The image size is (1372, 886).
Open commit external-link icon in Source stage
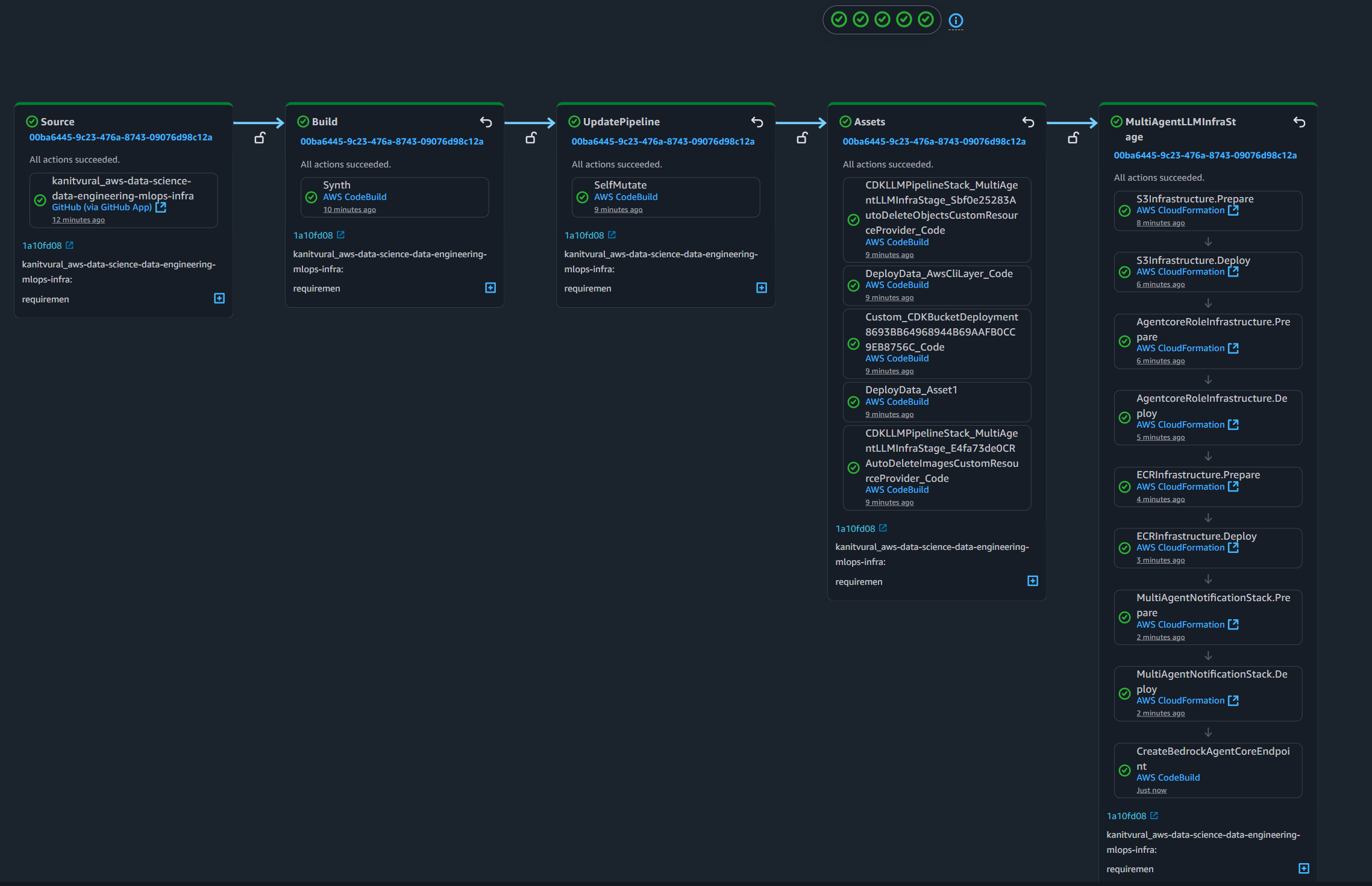pos(69,245)
